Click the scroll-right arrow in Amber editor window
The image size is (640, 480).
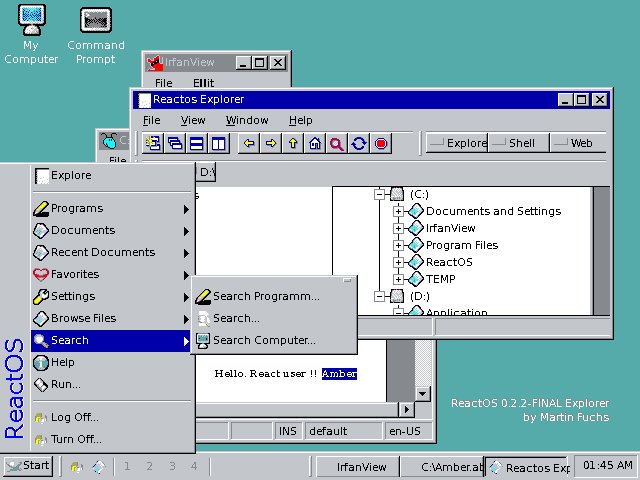[x=406, y=409]
